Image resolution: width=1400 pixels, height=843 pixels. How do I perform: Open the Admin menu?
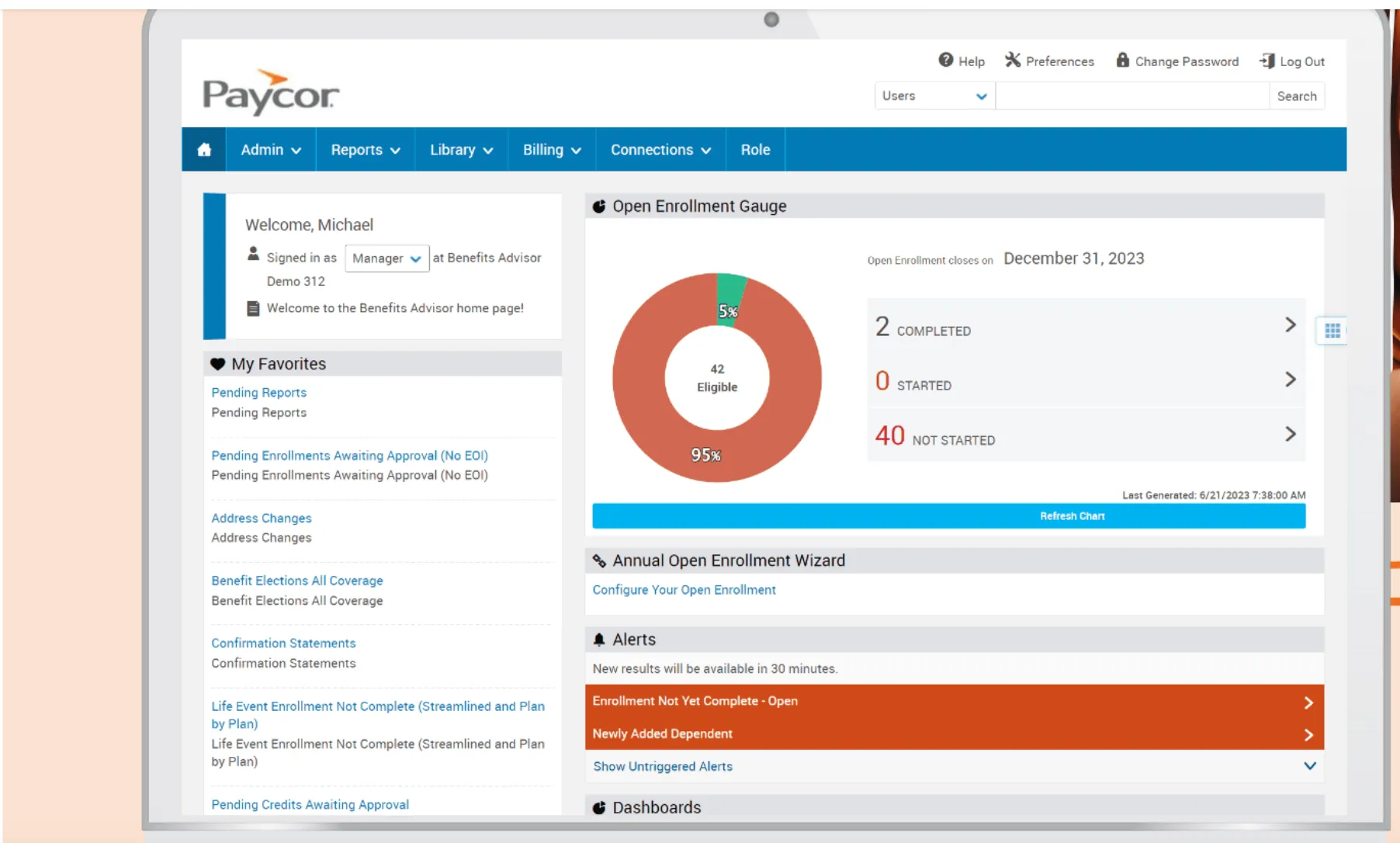[271, 150]
